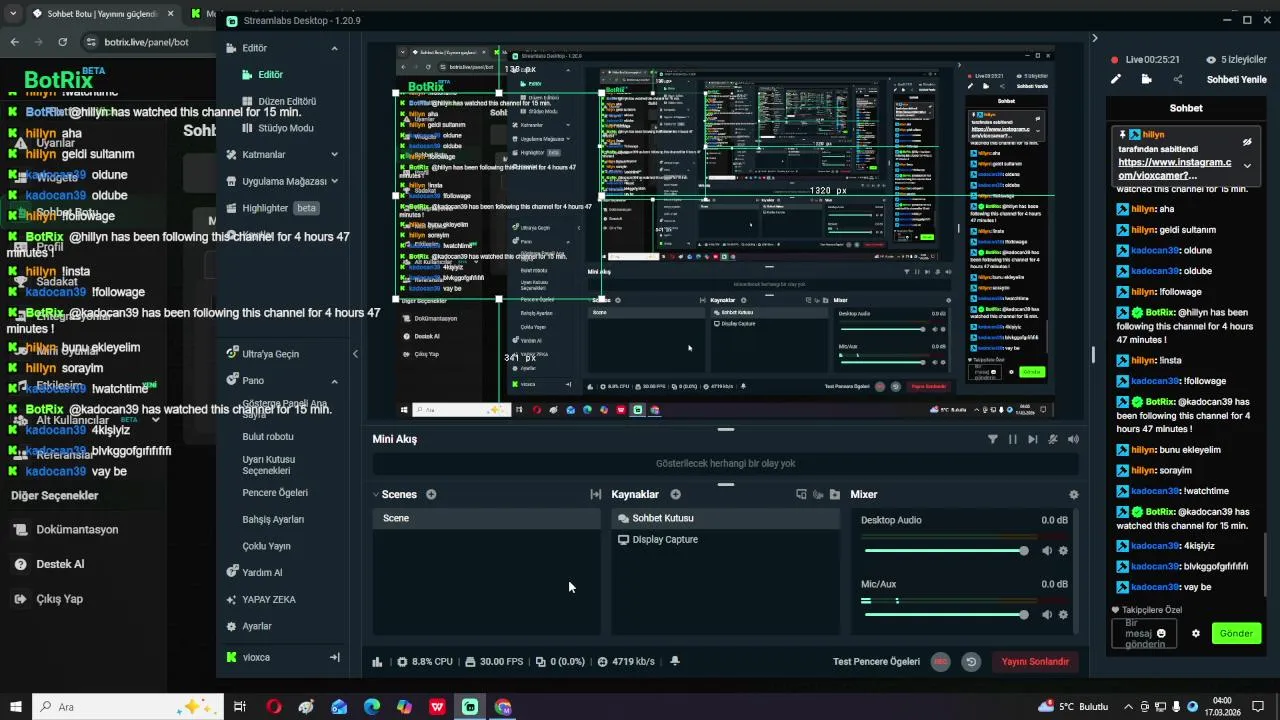Toggle the REC recording button
Screen dimensions: 1280x720
pos(940,661)
